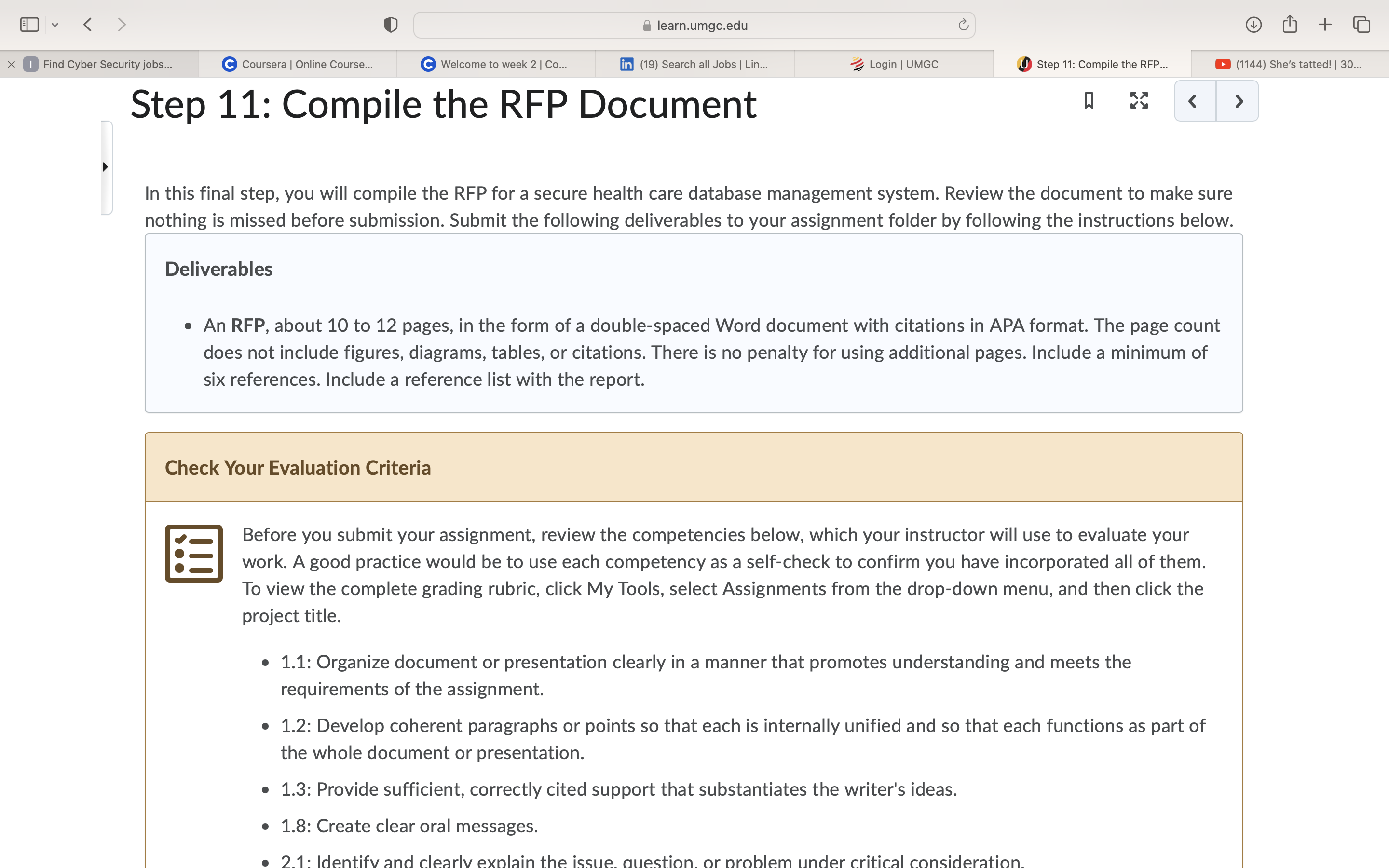Image resolution: width=1389 pixels, height=868 pixels.
Task: Click the Safari back arrow
Action: point(88,25)
